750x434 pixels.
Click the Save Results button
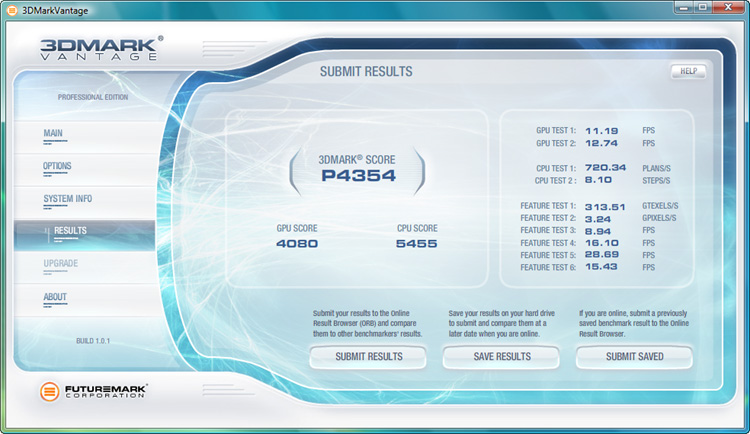click(501, 357)
